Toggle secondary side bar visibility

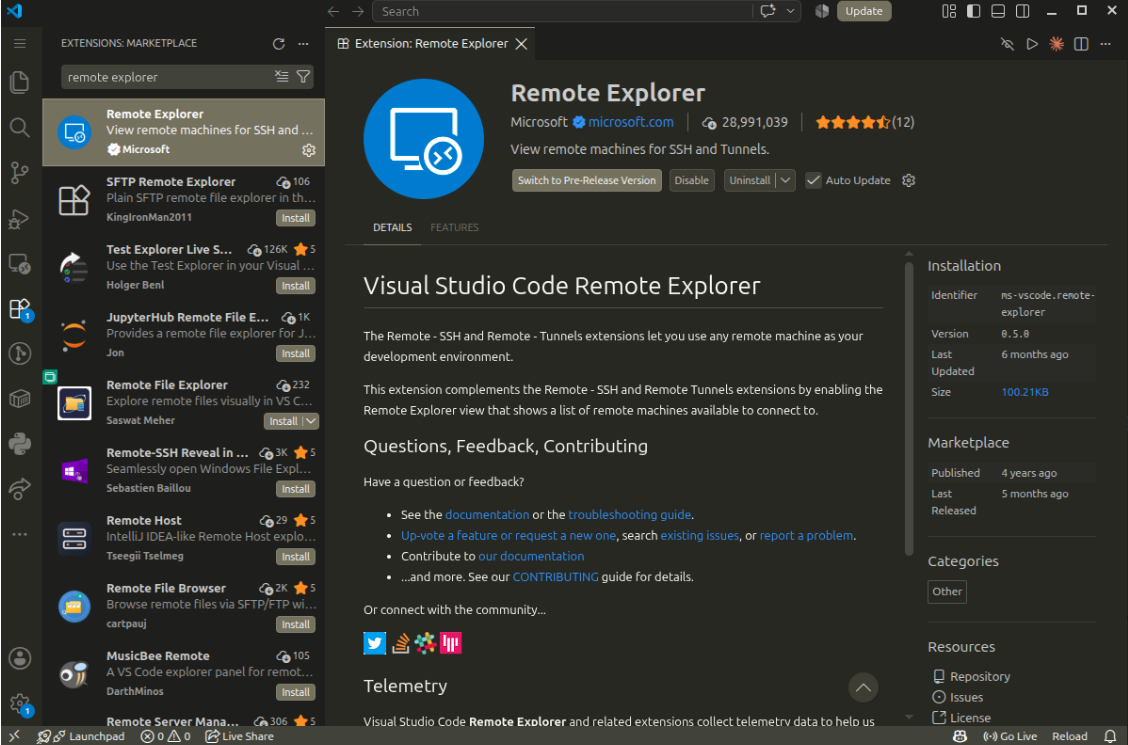(x=1022, y=12)
